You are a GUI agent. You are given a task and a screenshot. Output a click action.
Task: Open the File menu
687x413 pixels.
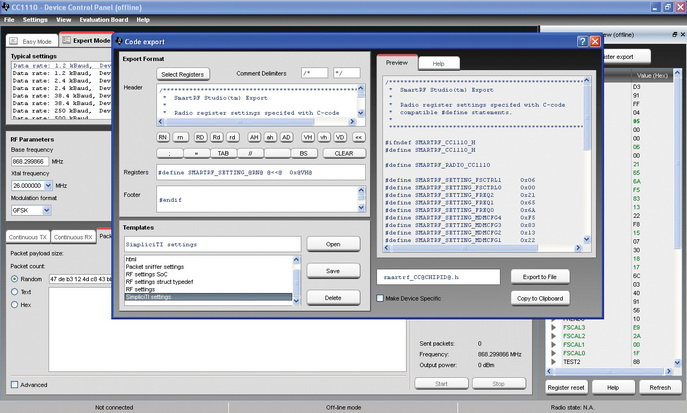9,20
